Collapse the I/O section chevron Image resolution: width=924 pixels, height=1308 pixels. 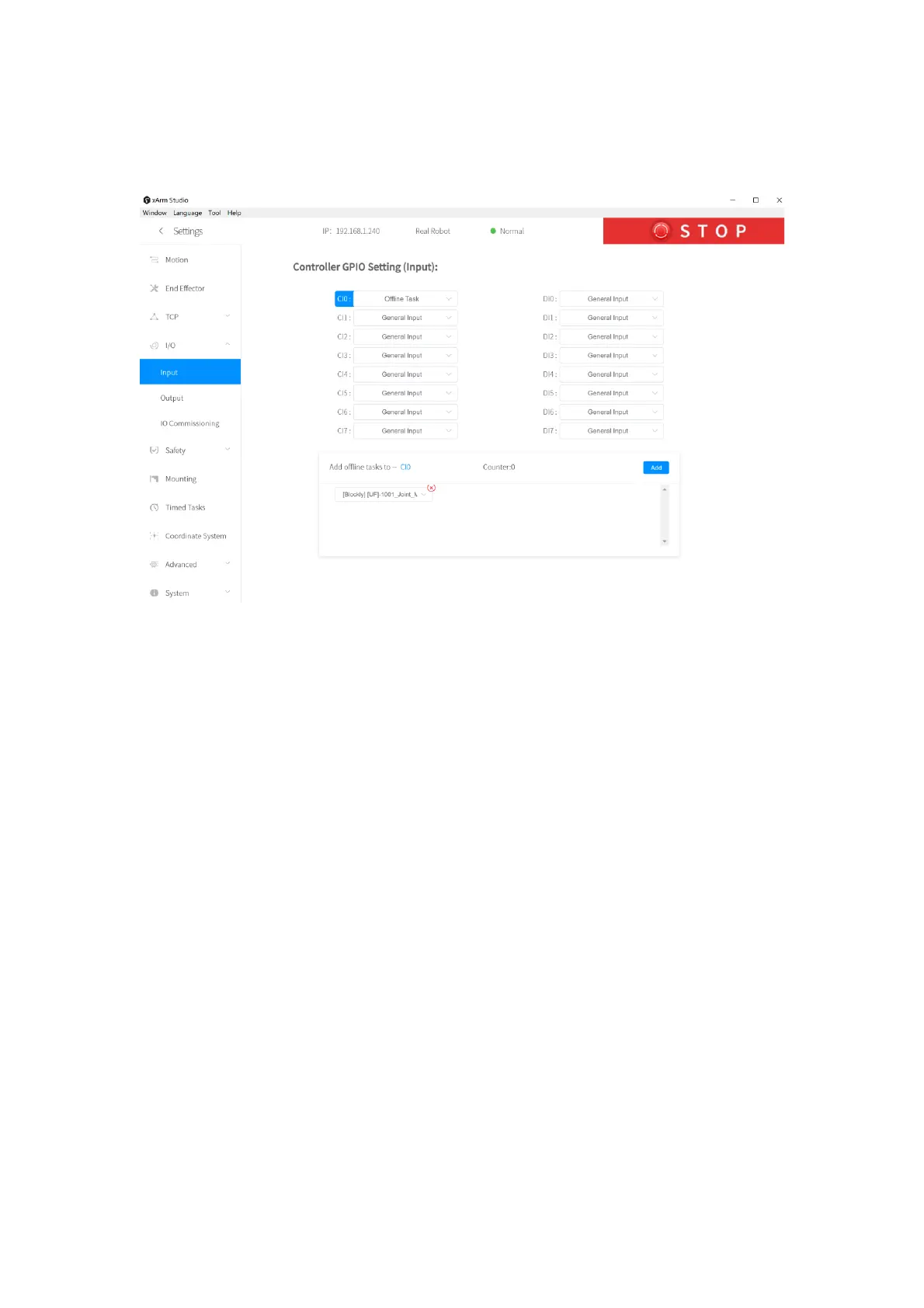[x=228, y=345]
